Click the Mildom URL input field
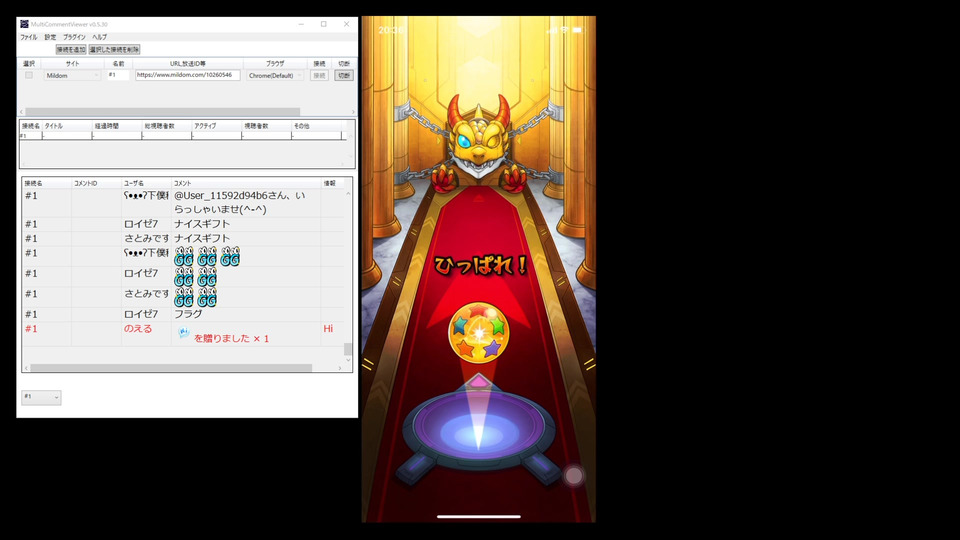Screen dimensions: 960x540 click(x=187, y=75)
